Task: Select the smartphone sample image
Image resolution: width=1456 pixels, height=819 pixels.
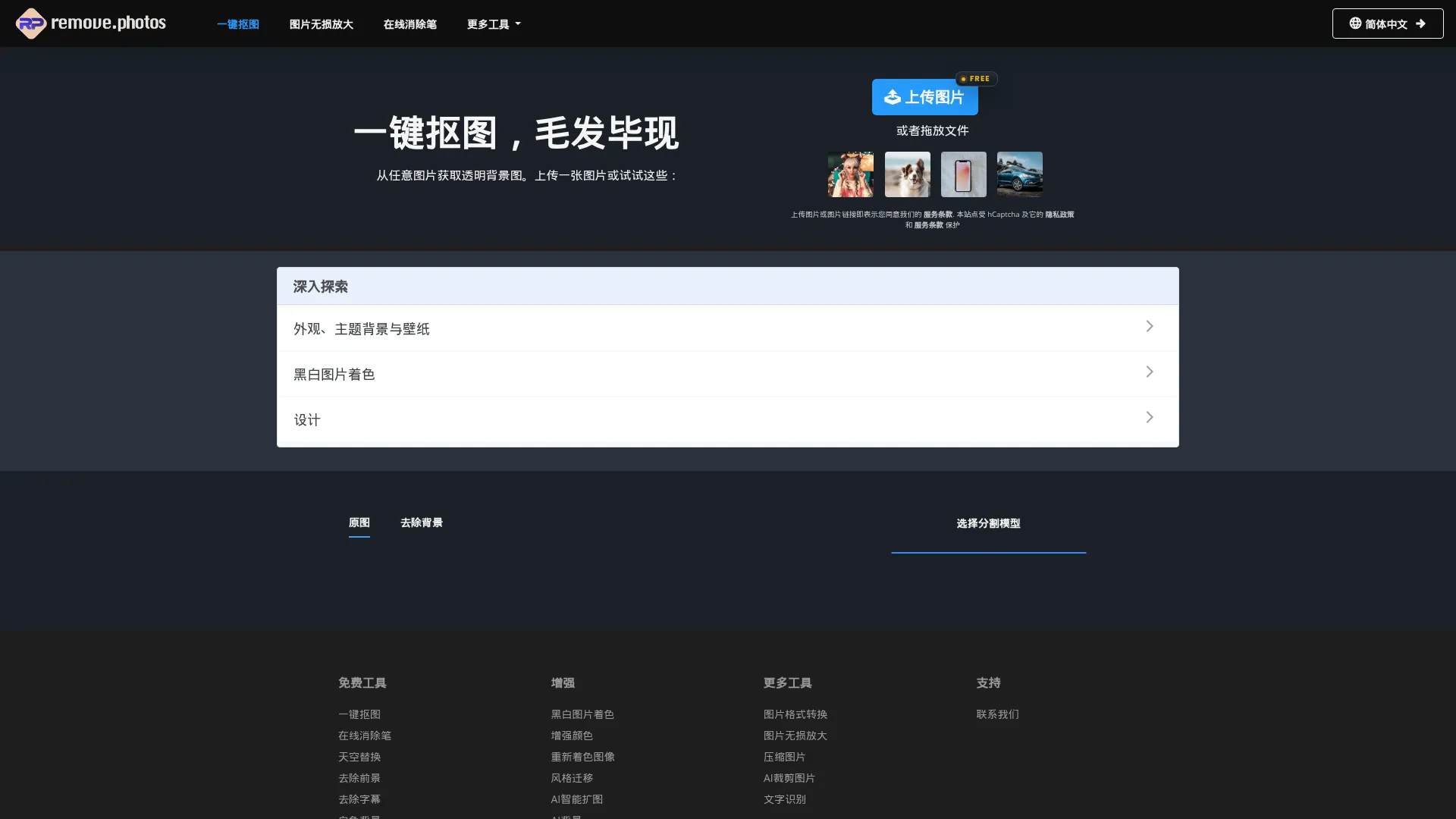Action: tap(964, 174)
